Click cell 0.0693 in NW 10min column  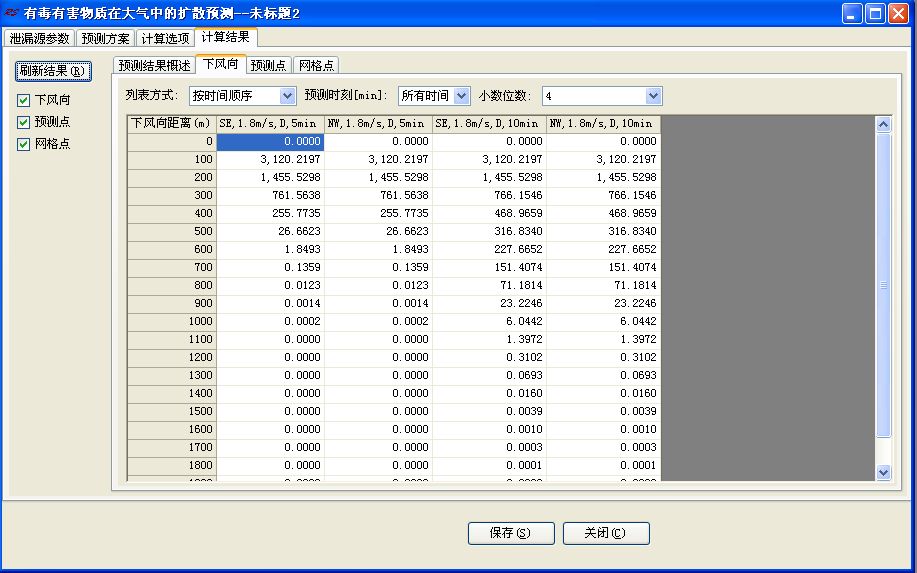click(x=604, y=376)
